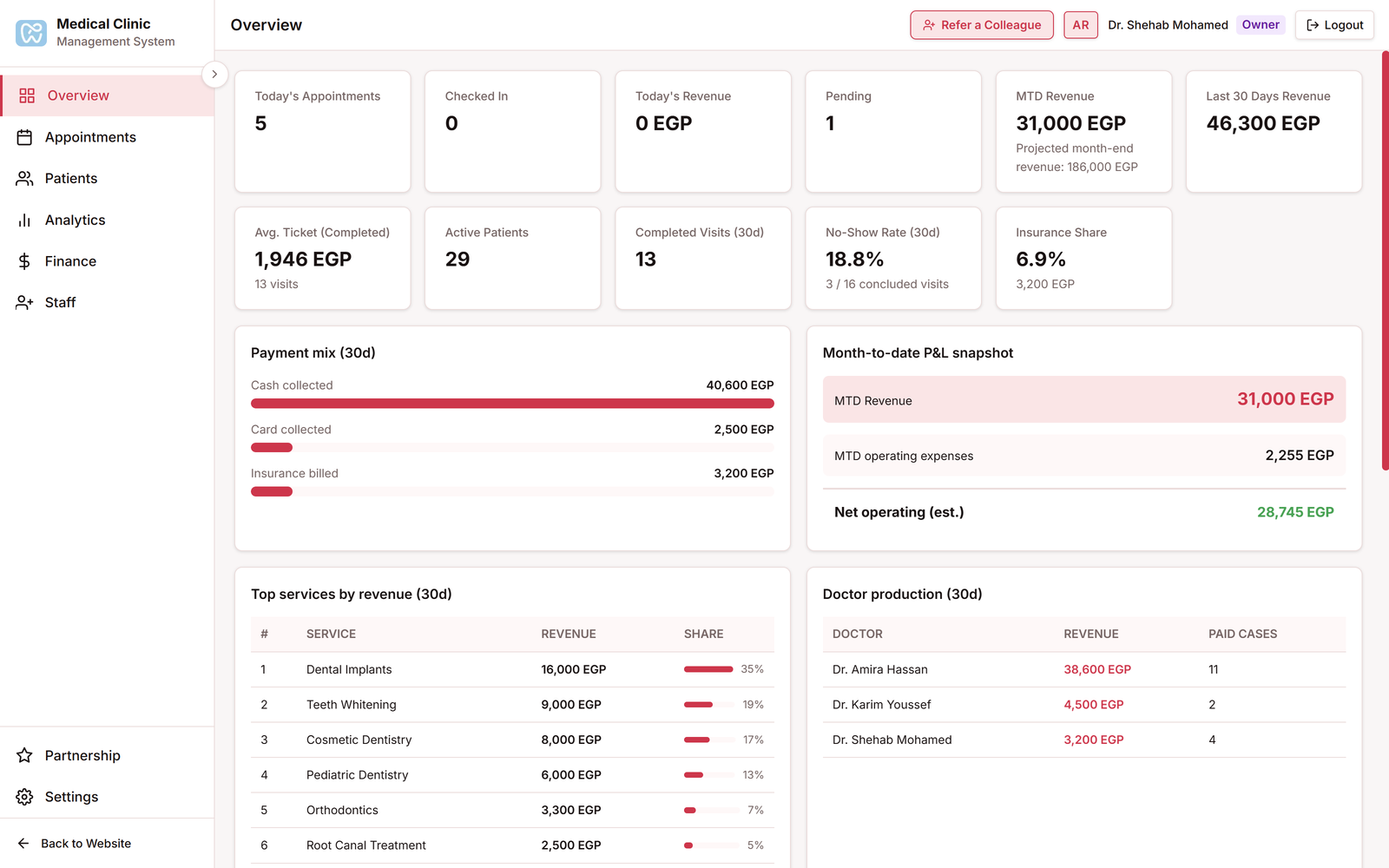Switch language with the AR button

click(1081, 25)
